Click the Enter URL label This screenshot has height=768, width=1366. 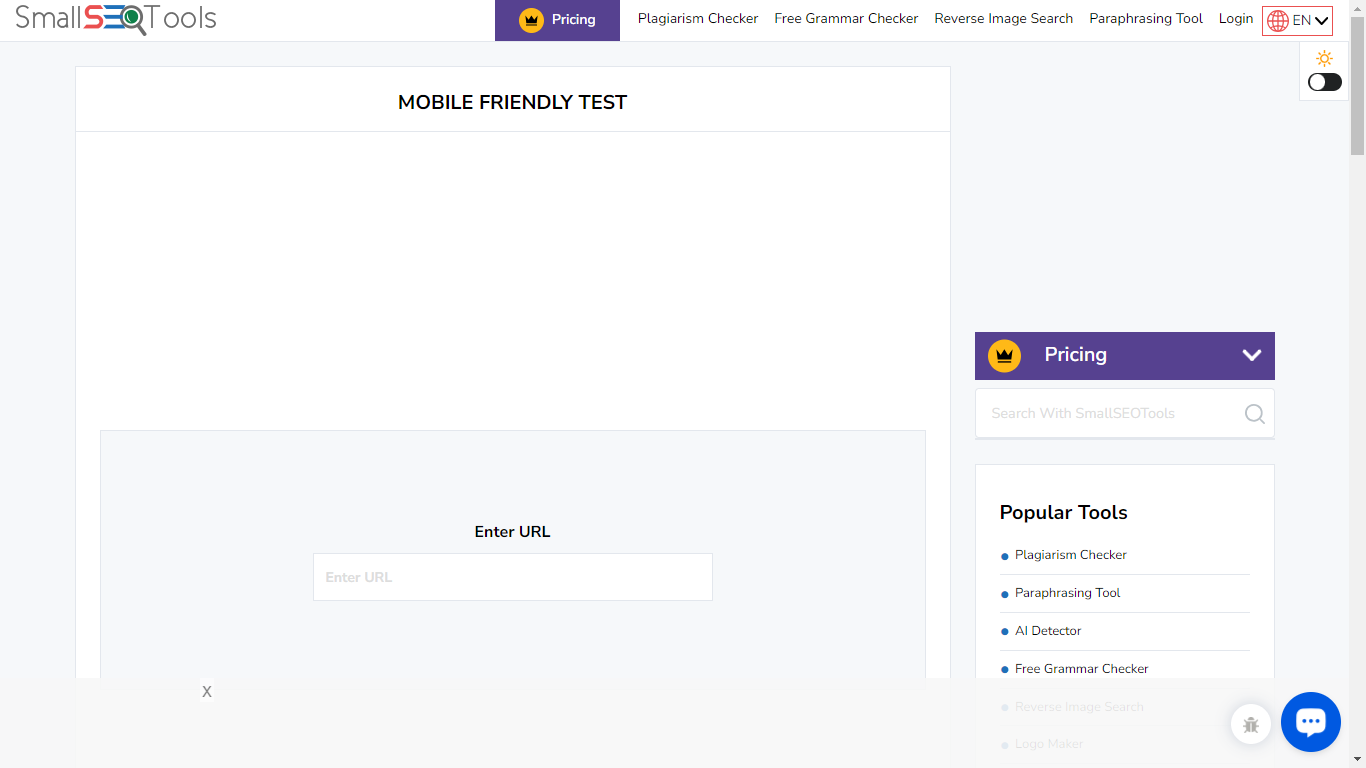click(x=513, y=532)
